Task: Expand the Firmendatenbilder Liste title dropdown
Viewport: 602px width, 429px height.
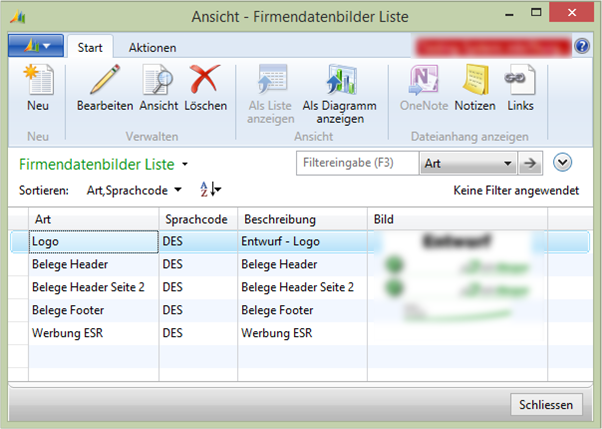Action: (x=185, y=164)
